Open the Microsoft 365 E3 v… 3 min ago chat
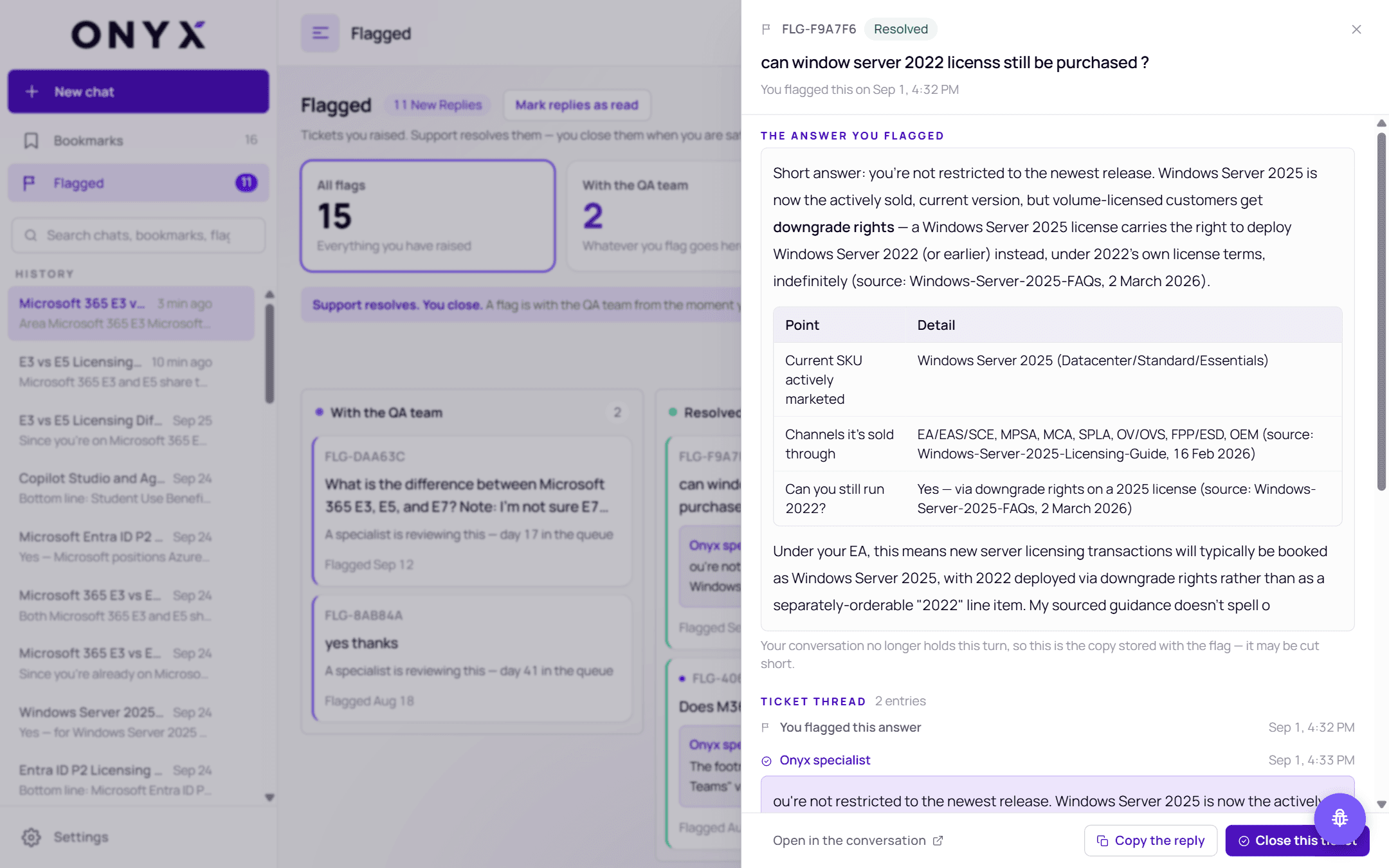This screenshot has width=1389, height=868. (131, 313)
